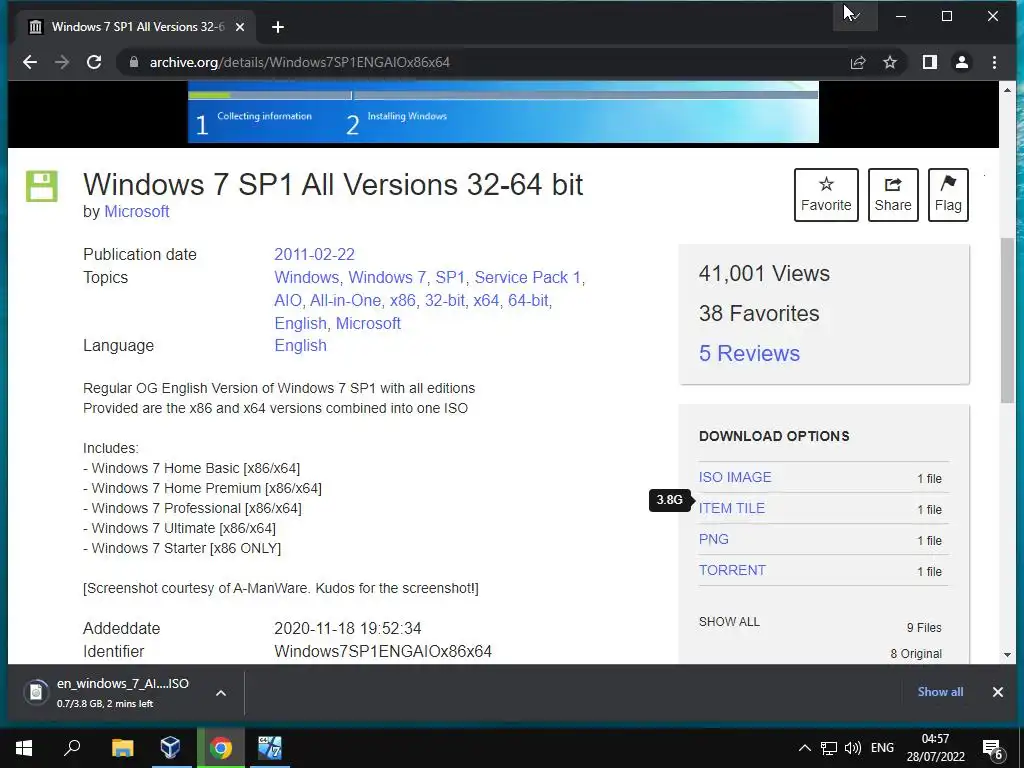Open the Chrome profile icon
Screen dimensions: 1024x768
pos(962,63)
